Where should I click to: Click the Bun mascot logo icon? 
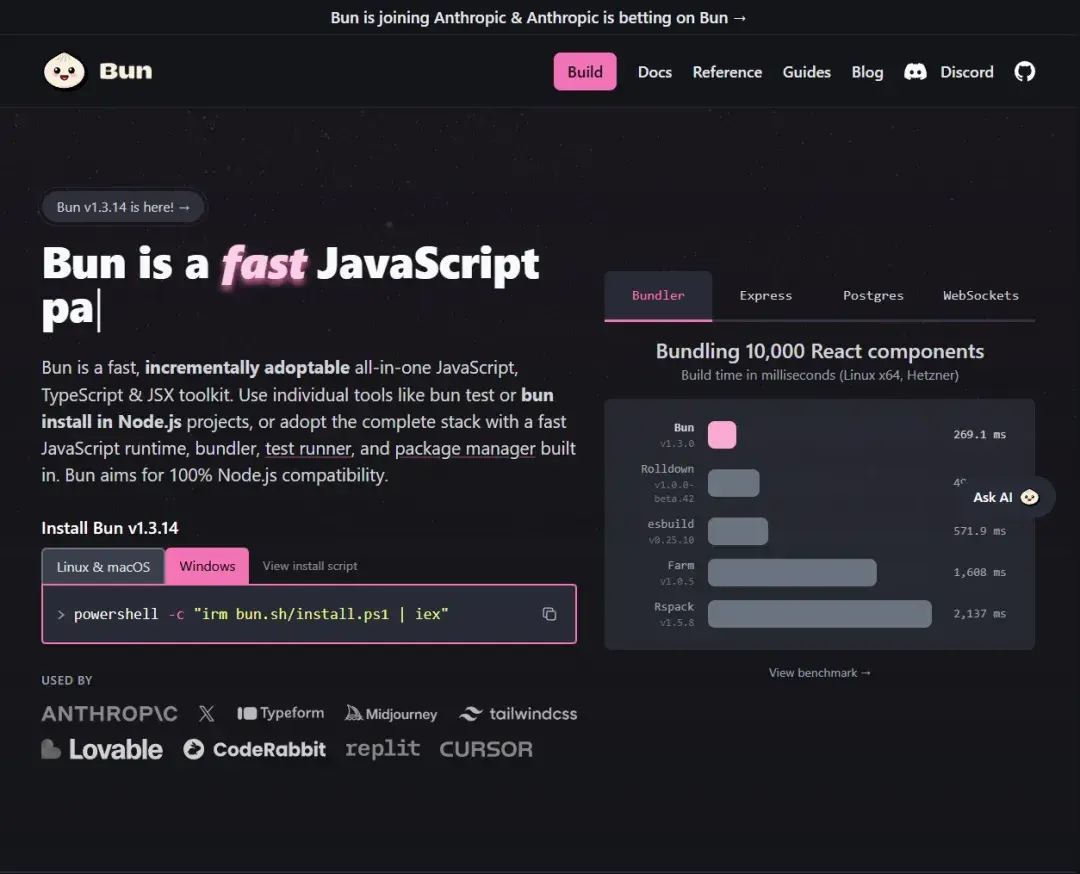click(64, 71)
